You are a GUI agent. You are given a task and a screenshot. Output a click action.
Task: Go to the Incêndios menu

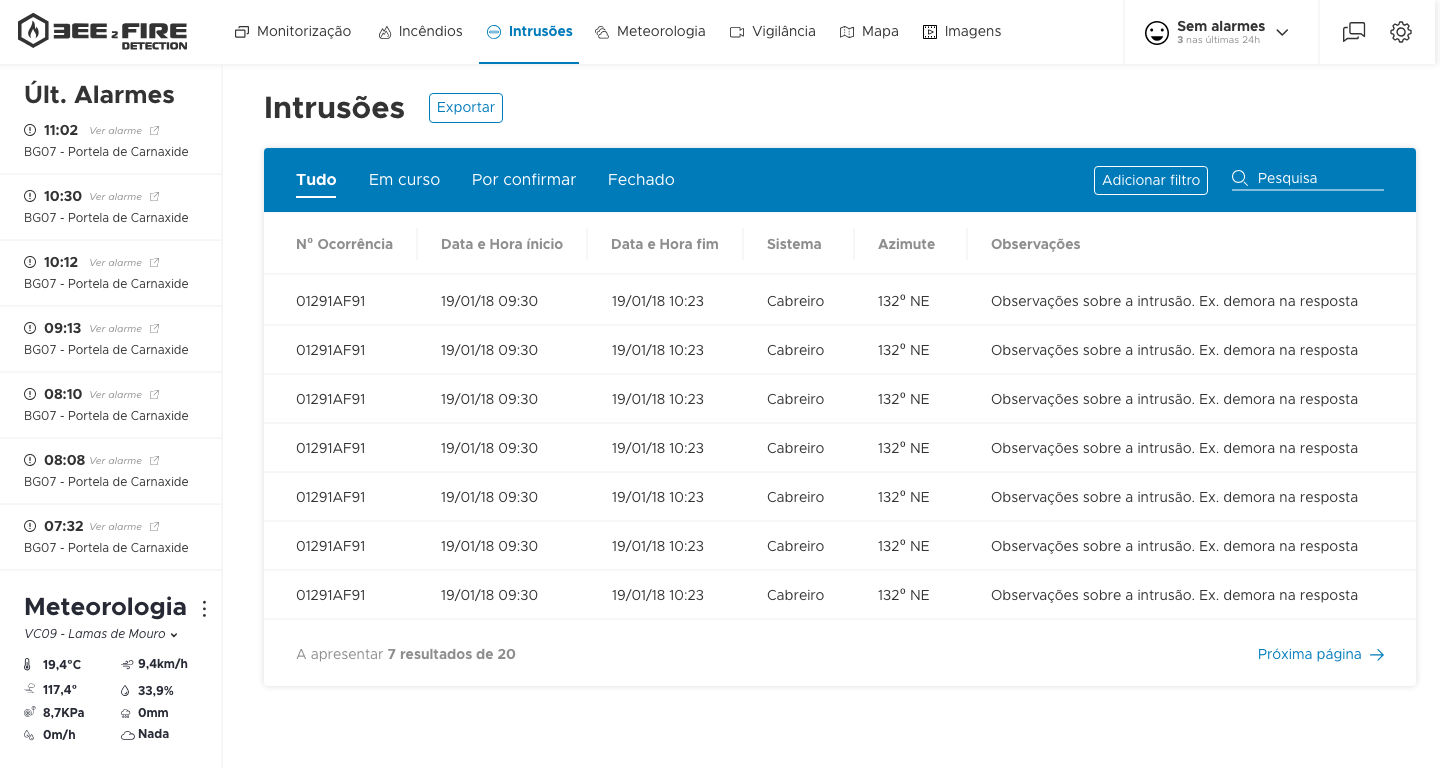point(420,32)
